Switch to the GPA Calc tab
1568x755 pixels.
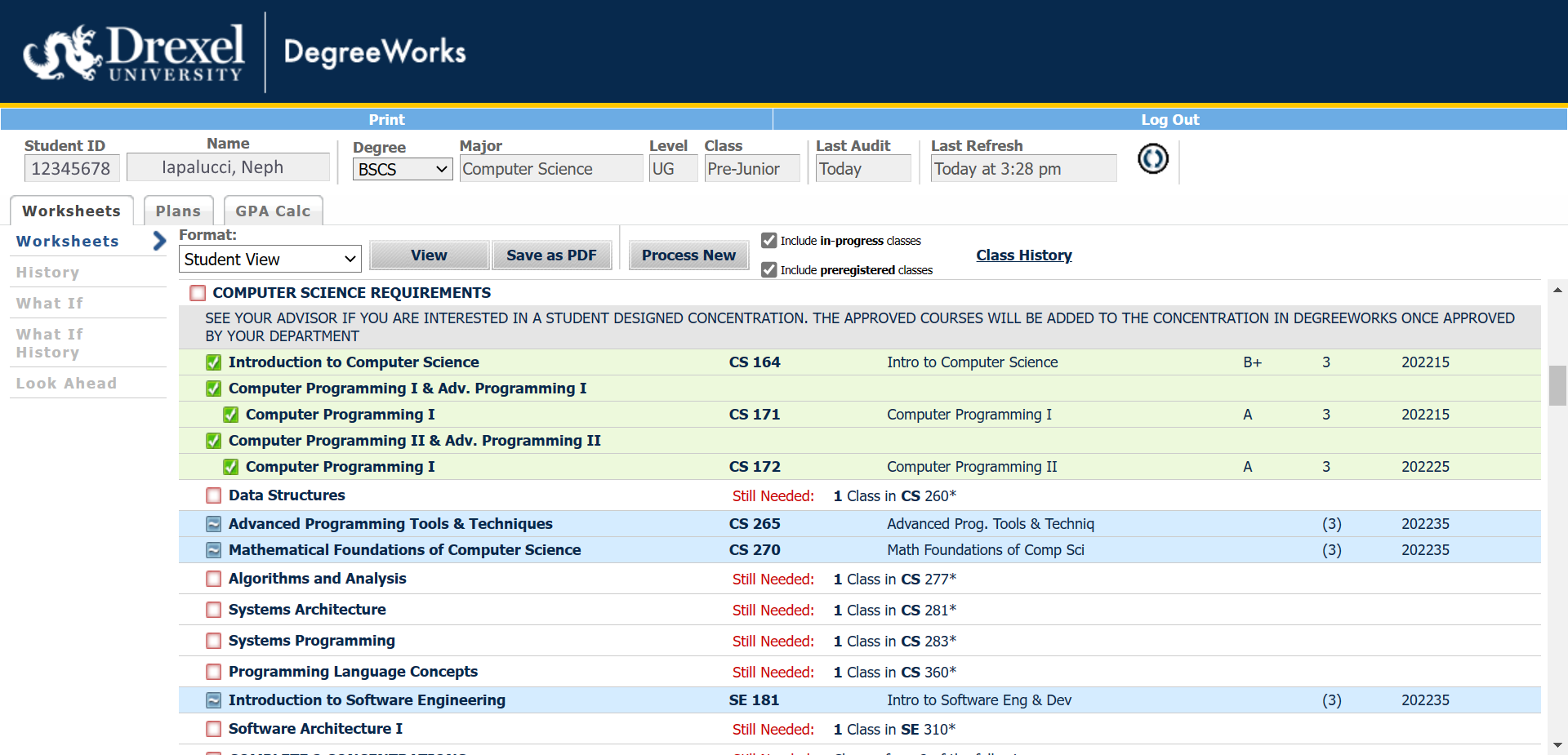click(x=273, y=211)
